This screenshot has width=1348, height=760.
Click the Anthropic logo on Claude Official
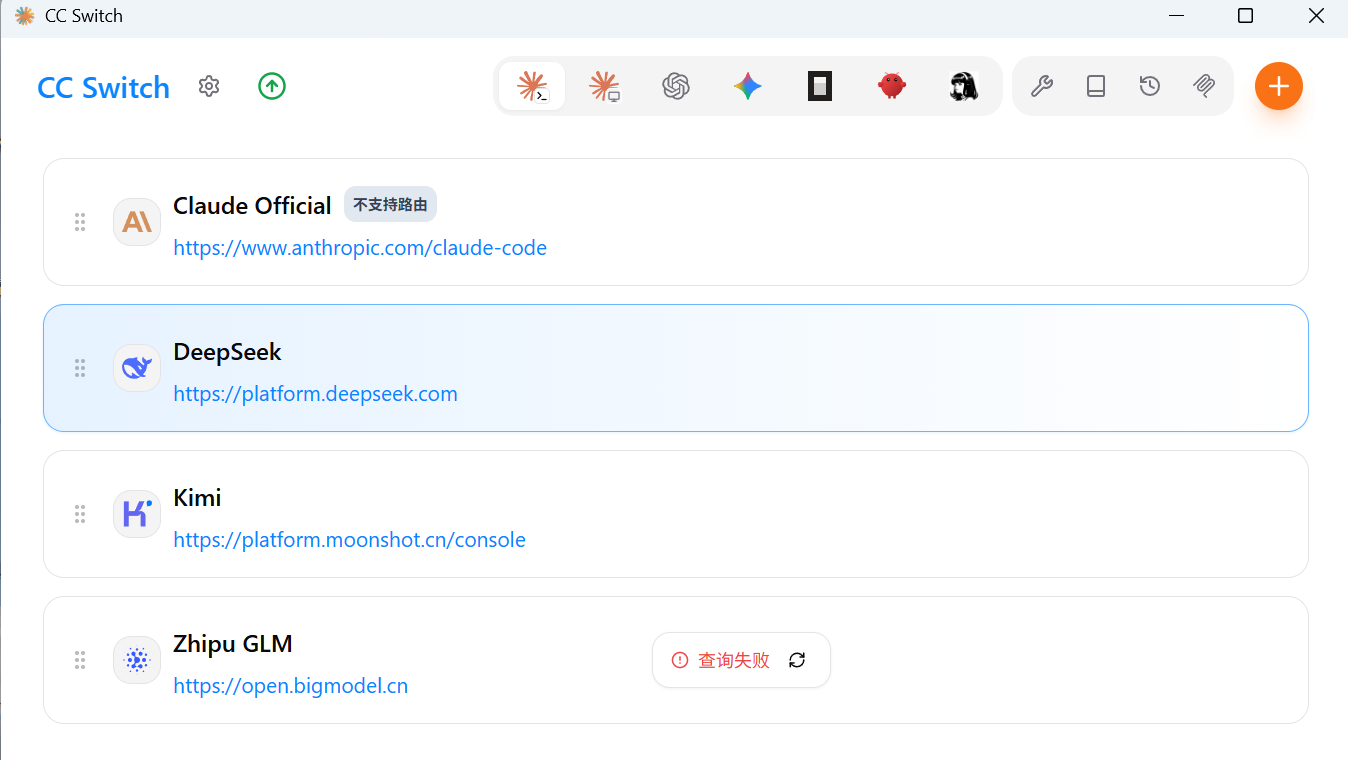[x=137, y=222]
